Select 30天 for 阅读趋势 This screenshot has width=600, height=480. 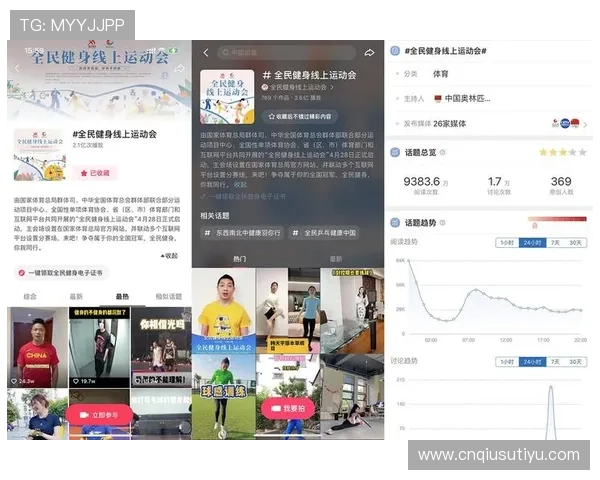click(575, 243)
